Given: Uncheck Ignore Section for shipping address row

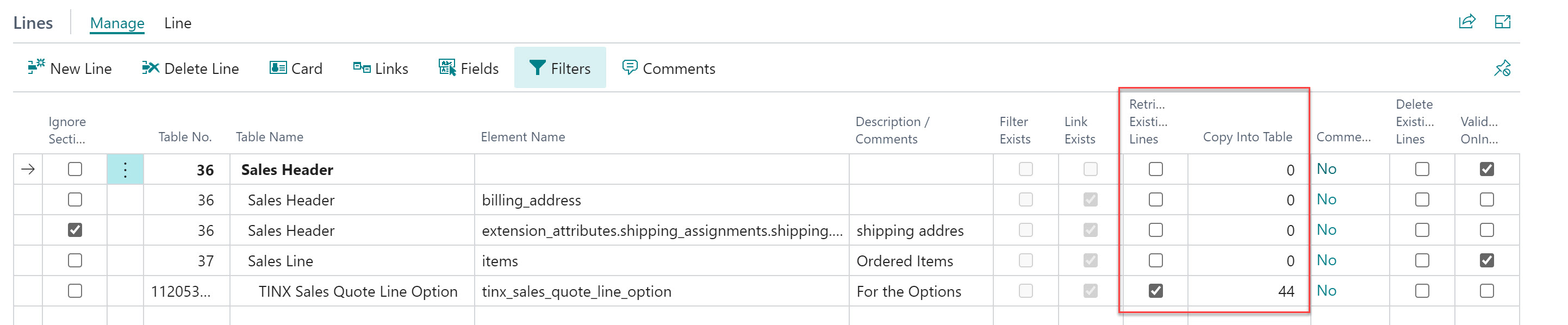Looking at the screenshot, I should (75, 230).
